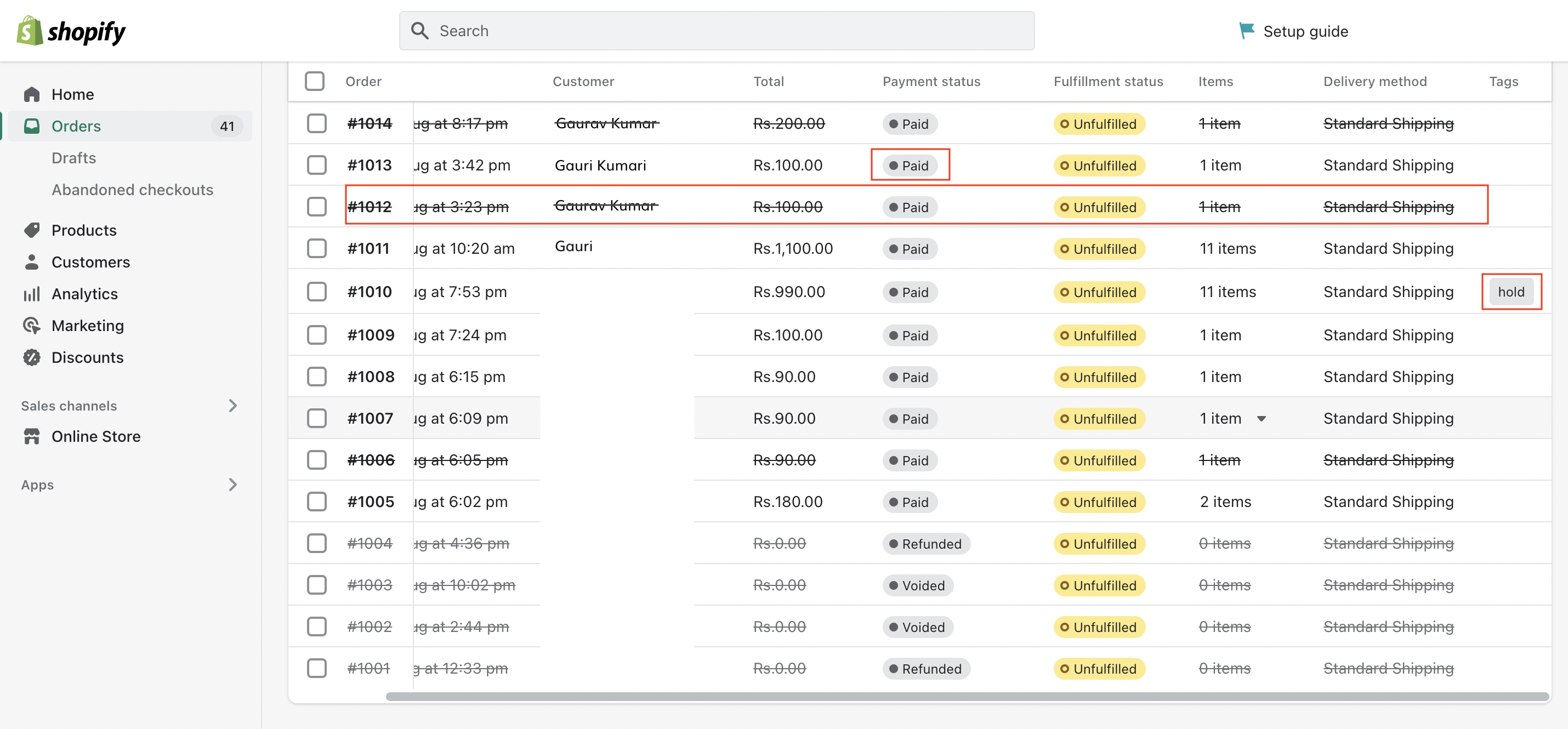Click the Analytics sidebar icon
Image resolution: width=1568 pixels, height=729 pixels.
pos(31,293)
